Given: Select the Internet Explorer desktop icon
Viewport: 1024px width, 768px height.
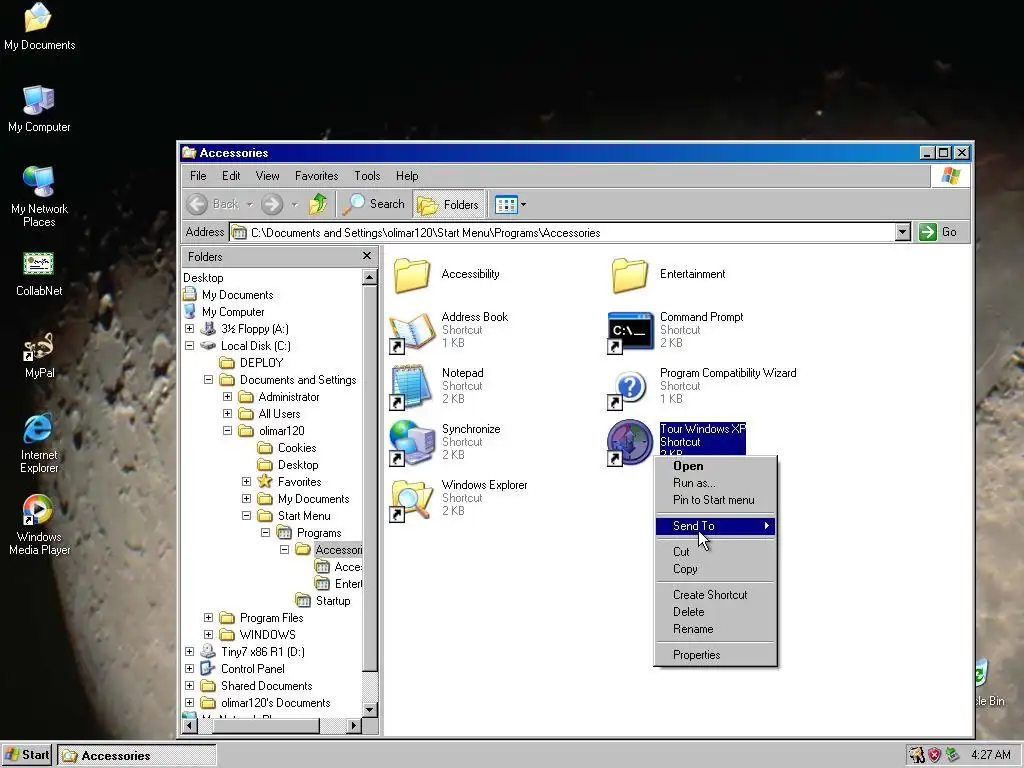Looking at the screenshot, I should pyautogui.click(x=39, y=443).
